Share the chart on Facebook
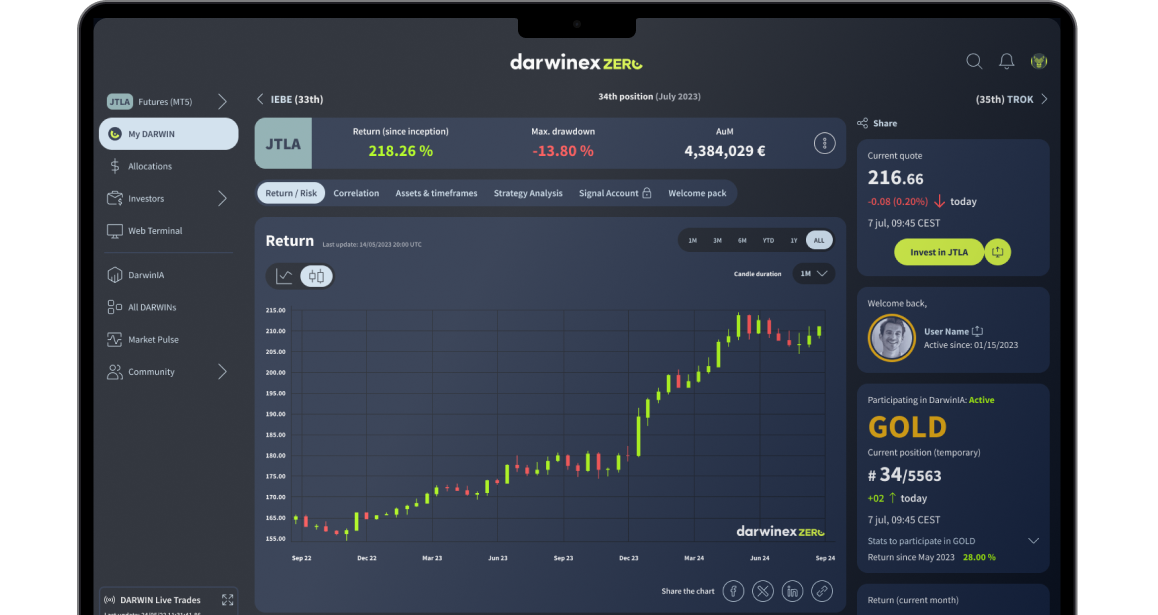Viewport: 1158px width, 615px height. 733,591
